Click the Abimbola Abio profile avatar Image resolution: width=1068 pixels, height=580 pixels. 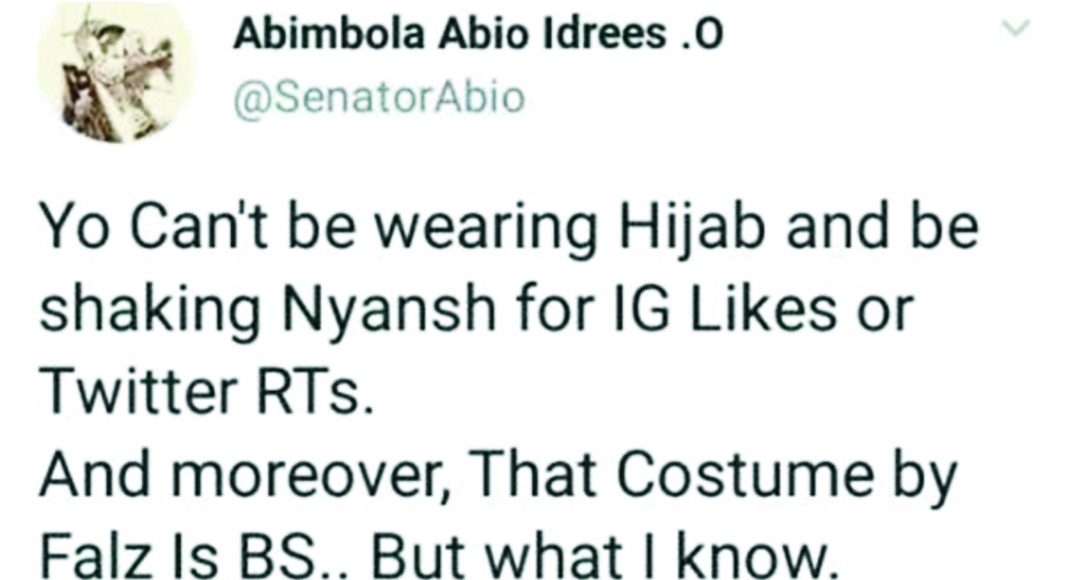point(116,78)
